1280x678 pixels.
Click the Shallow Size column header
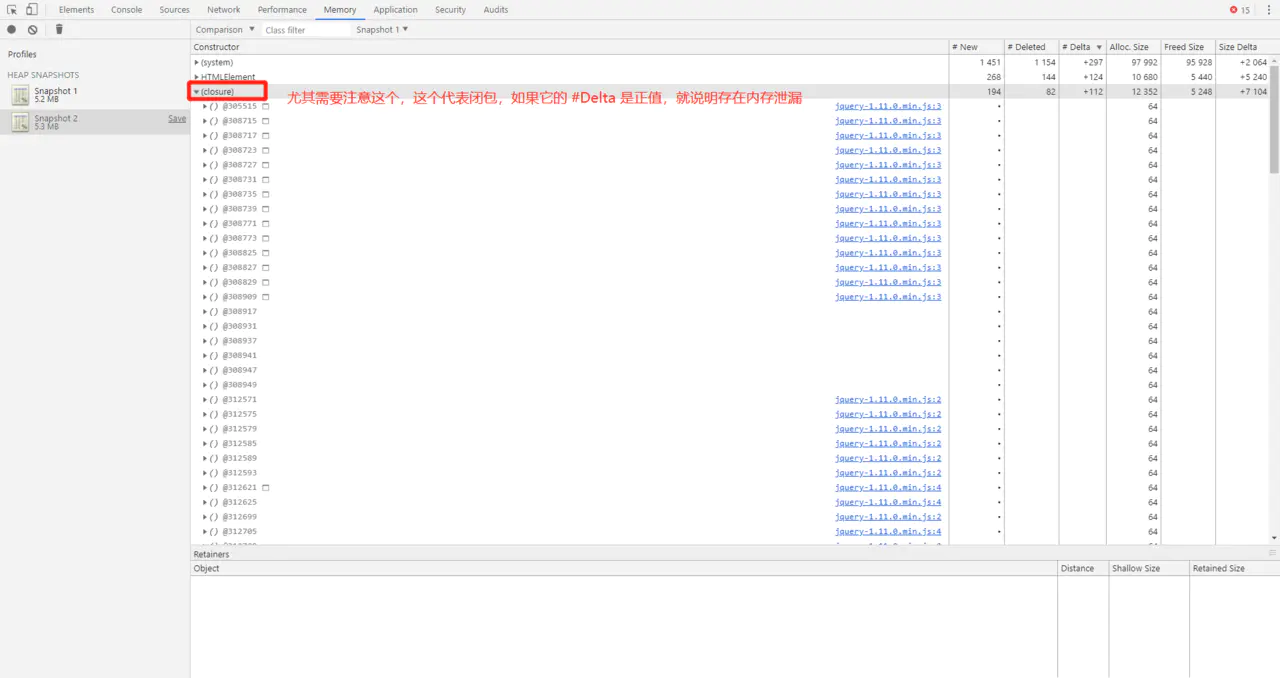pyautogui.click(x=1149, y=568)
